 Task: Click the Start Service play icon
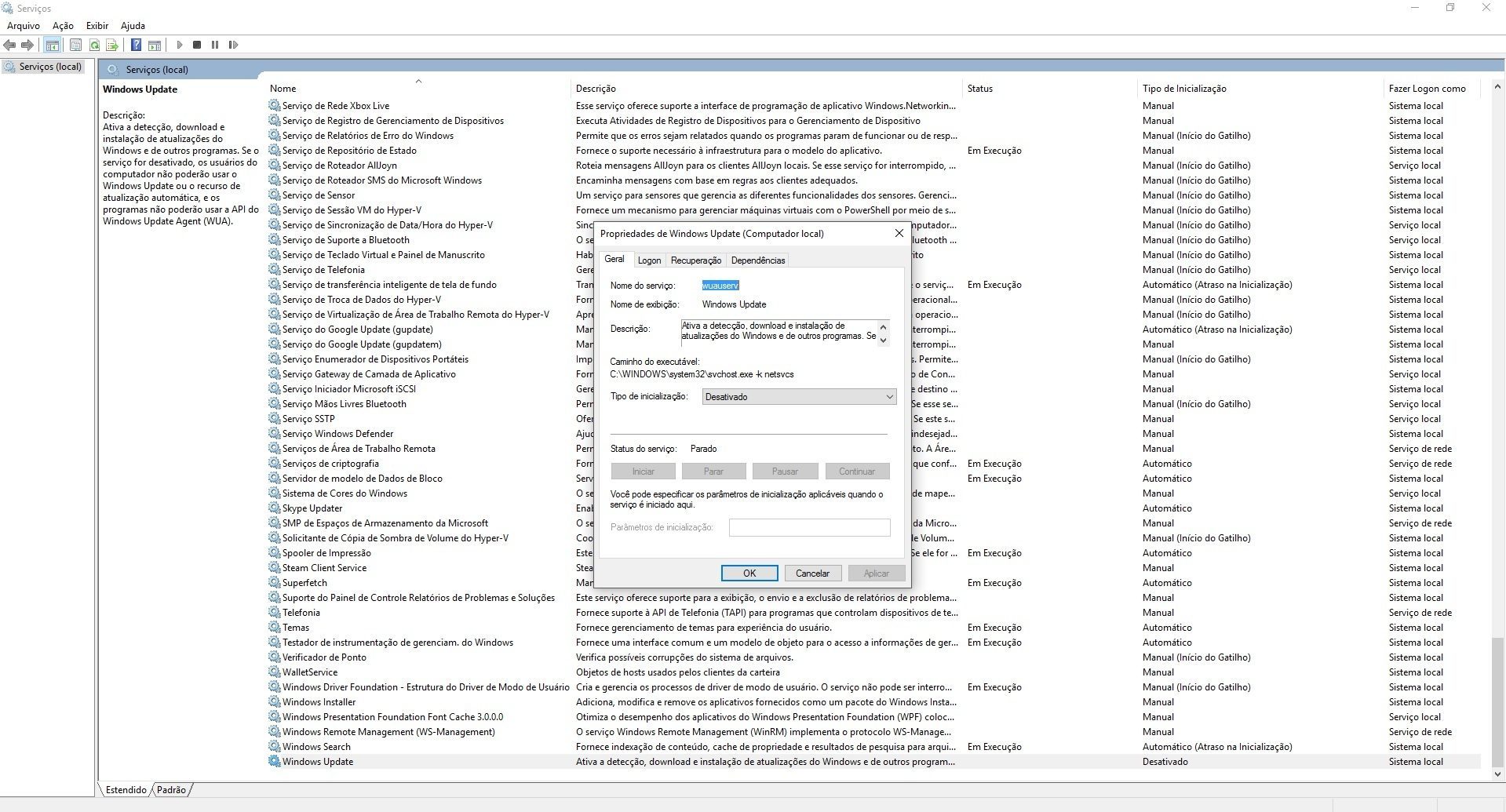(180, 45)
